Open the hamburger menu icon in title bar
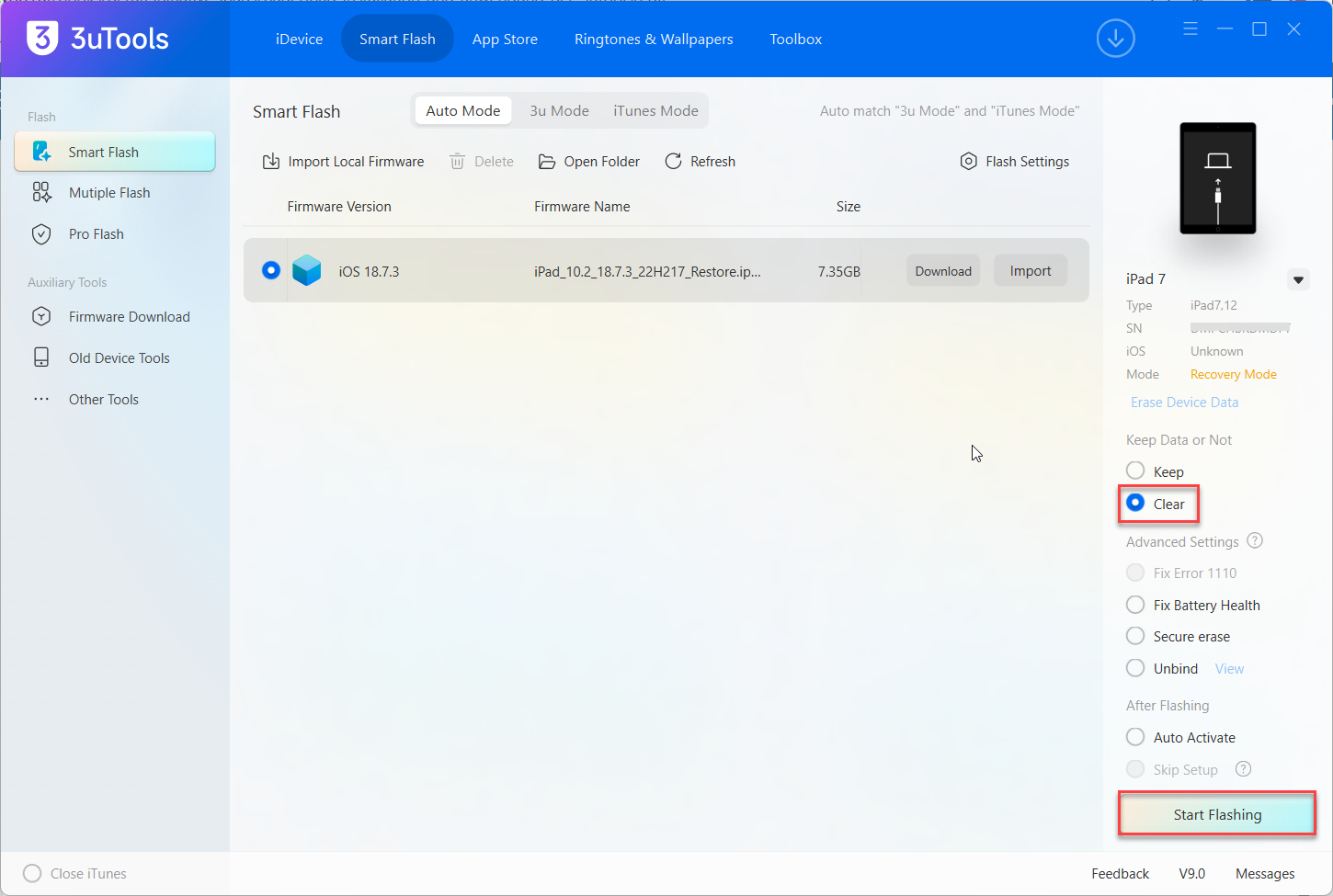The height and width of the screenshot is (896, 1333). [1191, 29]
